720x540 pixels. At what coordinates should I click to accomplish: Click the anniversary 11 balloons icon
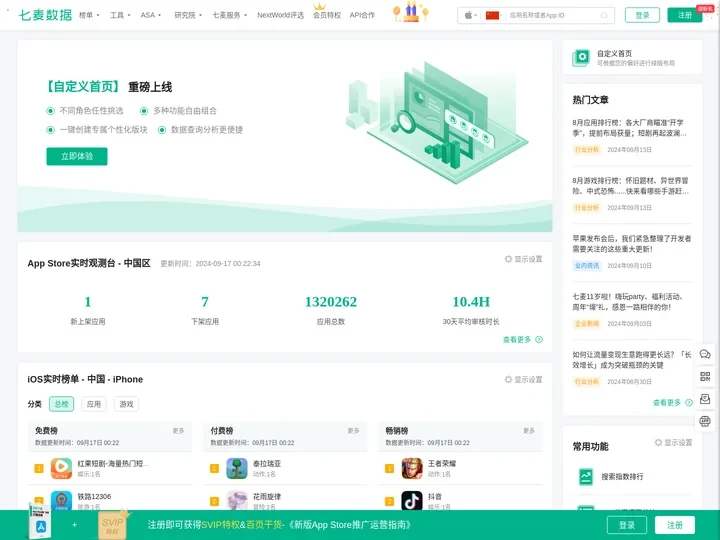click(411, 11)
